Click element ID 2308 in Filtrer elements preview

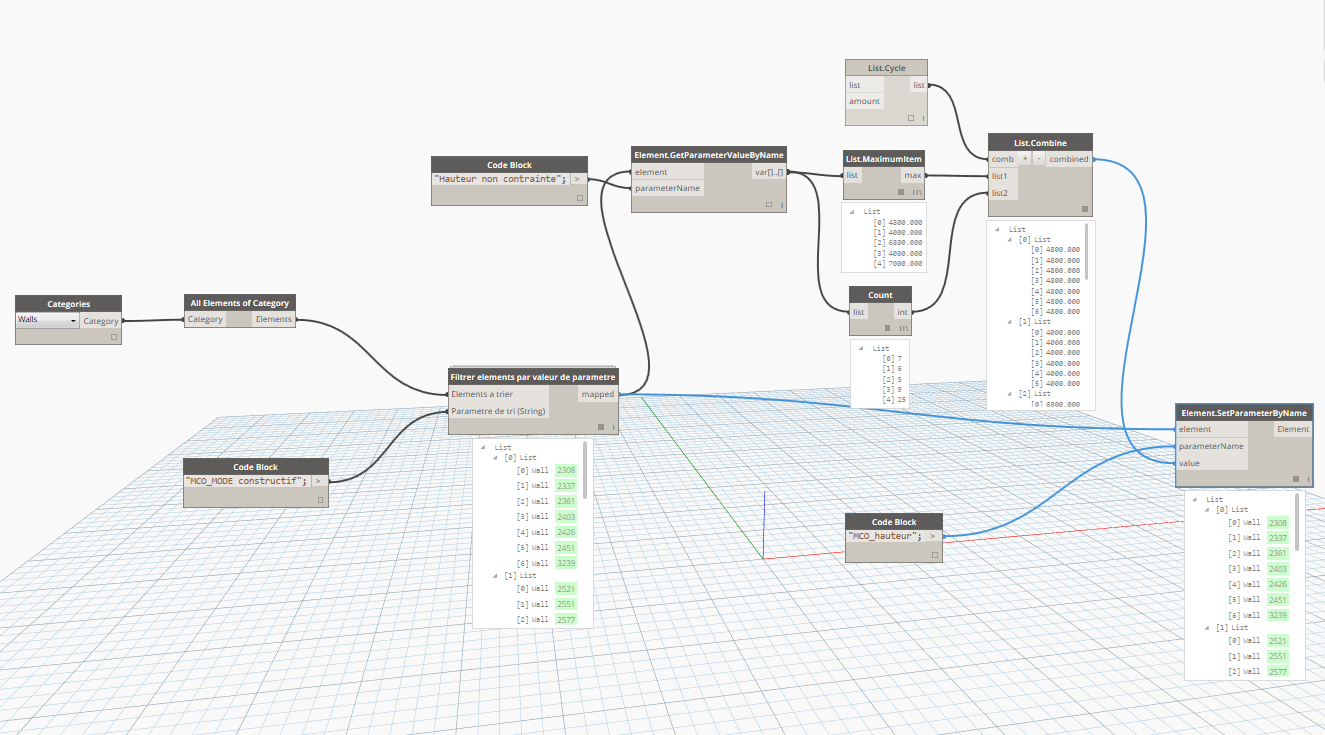(566, 470)
